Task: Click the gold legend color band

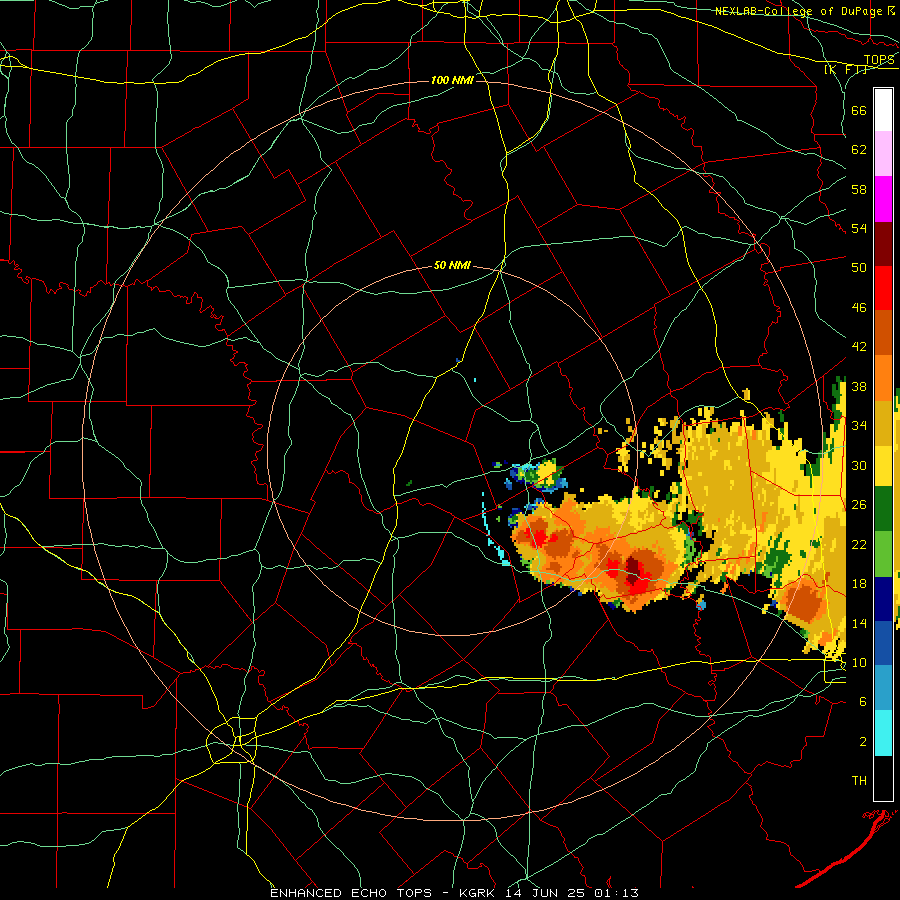Action: tap(883, 422)
